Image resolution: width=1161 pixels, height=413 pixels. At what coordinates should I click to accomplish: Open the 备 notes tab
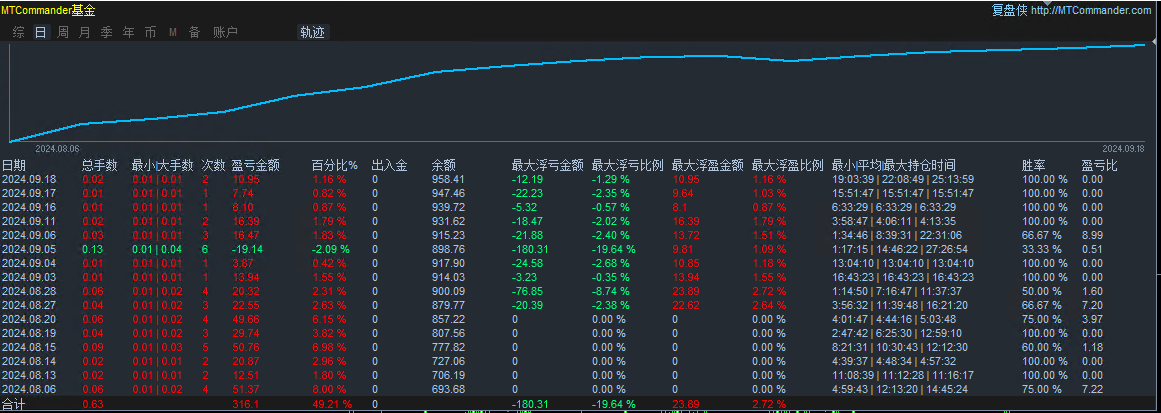194,33
